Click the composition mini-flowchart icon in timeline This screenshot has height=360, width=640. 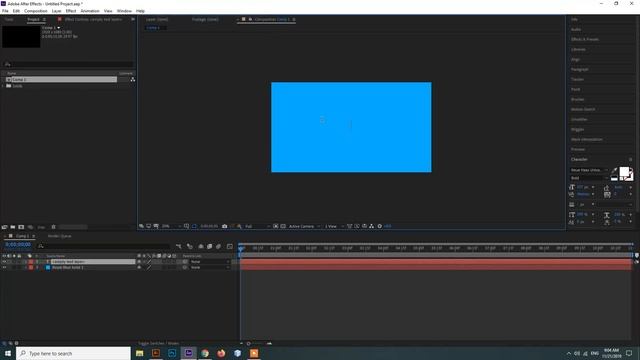[178, 247]
